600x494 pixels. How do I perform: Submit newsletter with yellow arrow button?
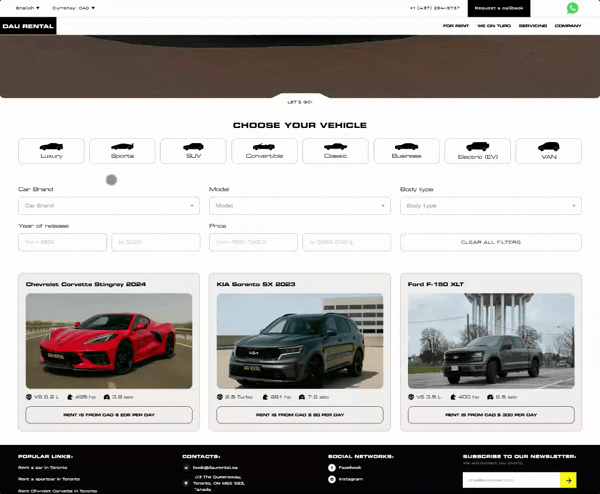point(568,480)
